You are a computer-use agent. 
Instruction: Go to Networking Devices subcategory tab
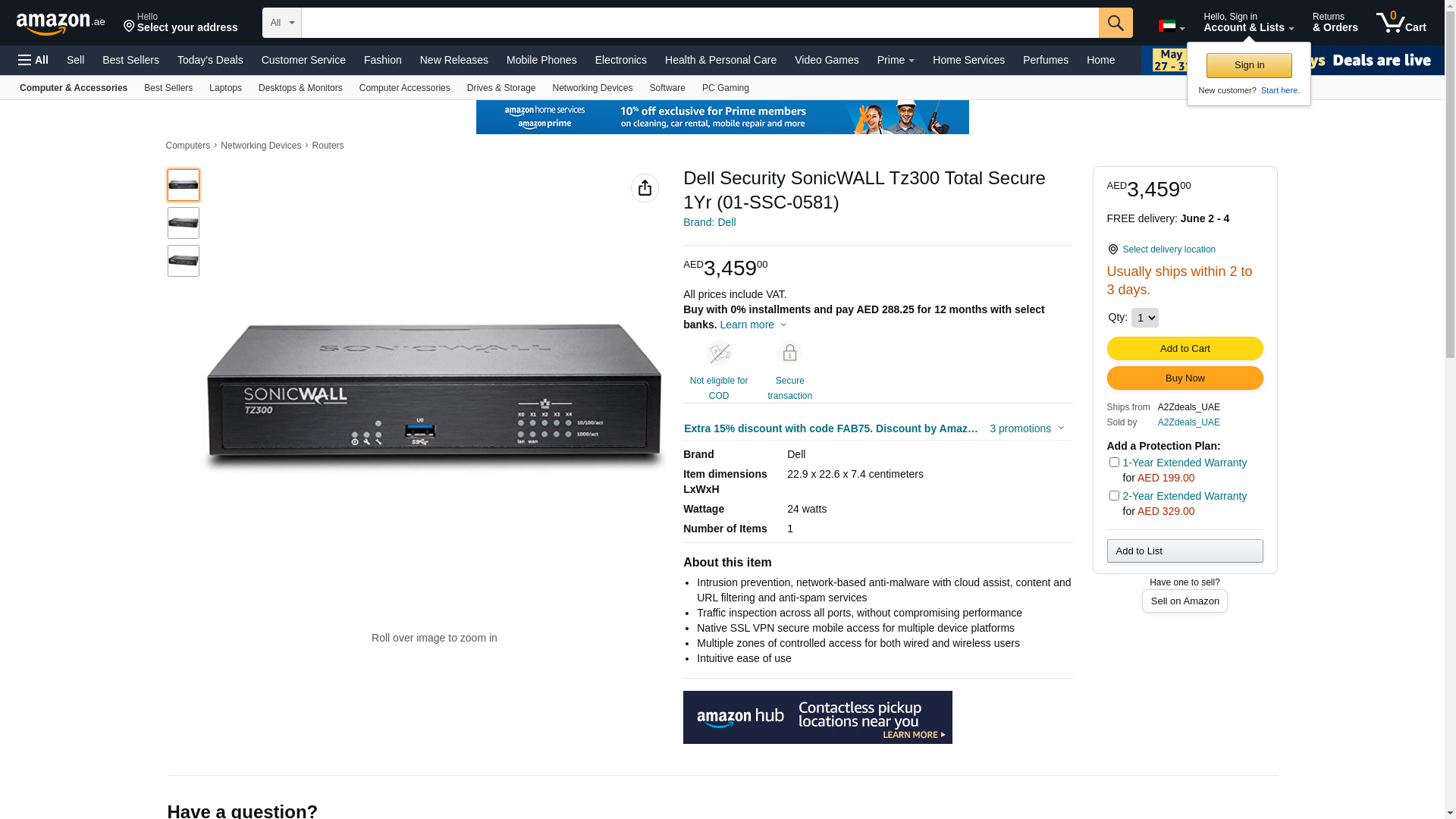click(x=592, y=88)
